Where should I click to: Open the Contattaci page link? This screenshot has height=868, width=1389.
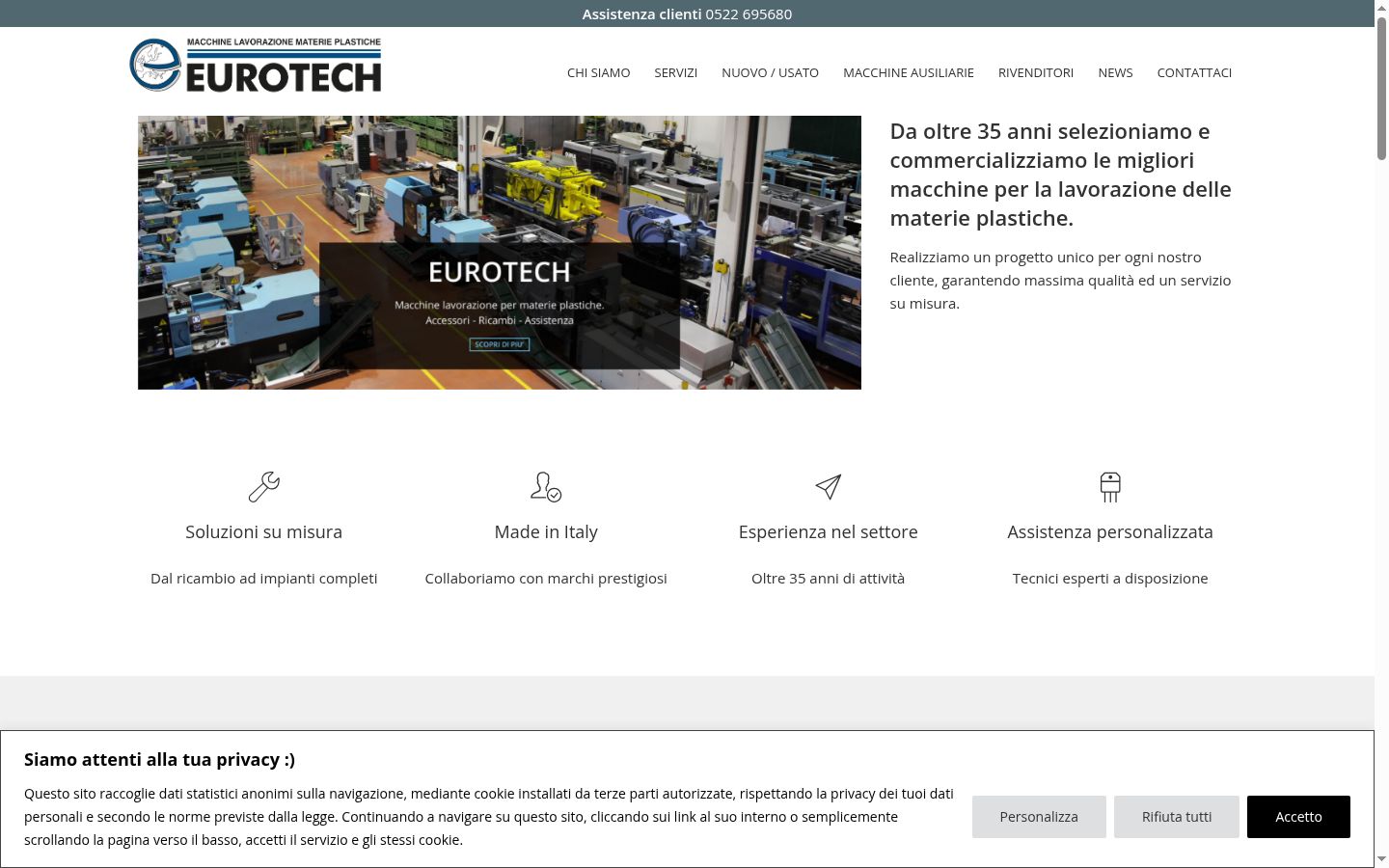coord(1194,72)
